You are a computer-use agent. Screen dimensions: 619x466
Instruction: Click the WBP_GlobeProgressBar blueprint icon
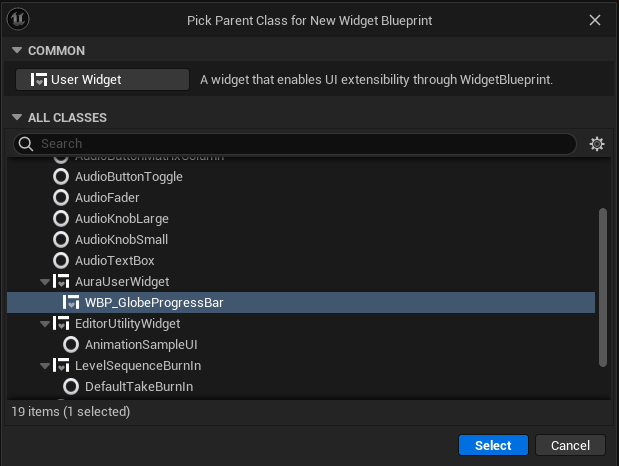(x=71, y=302)
